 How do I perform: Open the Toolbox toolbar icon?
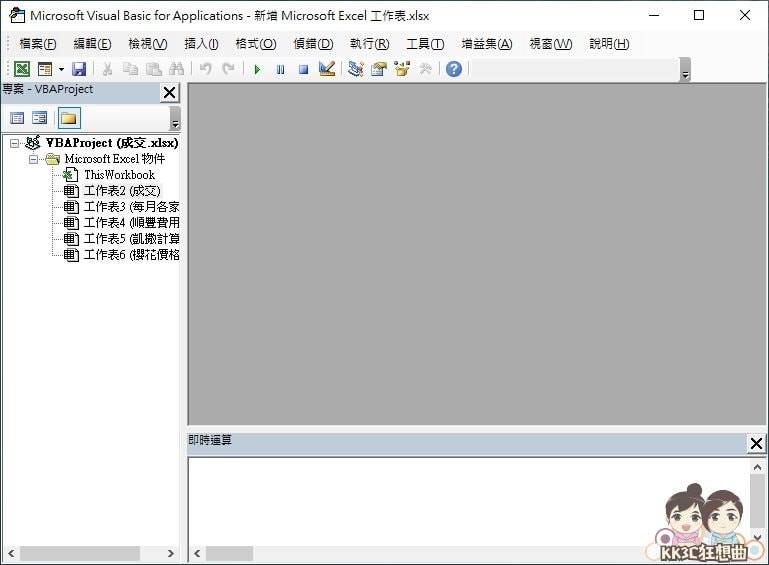(425, 69)
